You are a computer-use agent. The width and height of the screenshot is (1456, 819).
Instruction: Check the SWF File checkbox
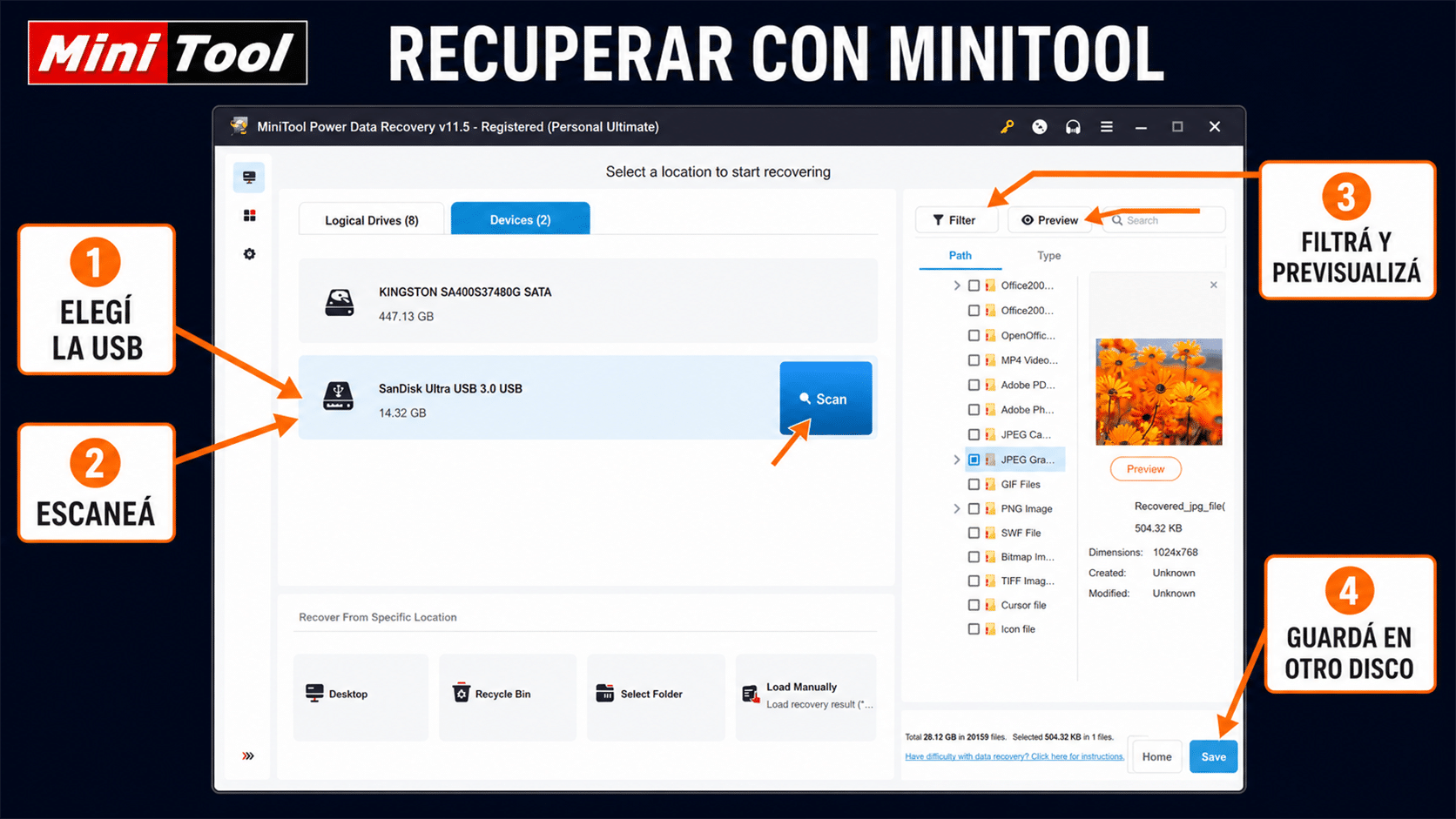(x=974, y=533)
